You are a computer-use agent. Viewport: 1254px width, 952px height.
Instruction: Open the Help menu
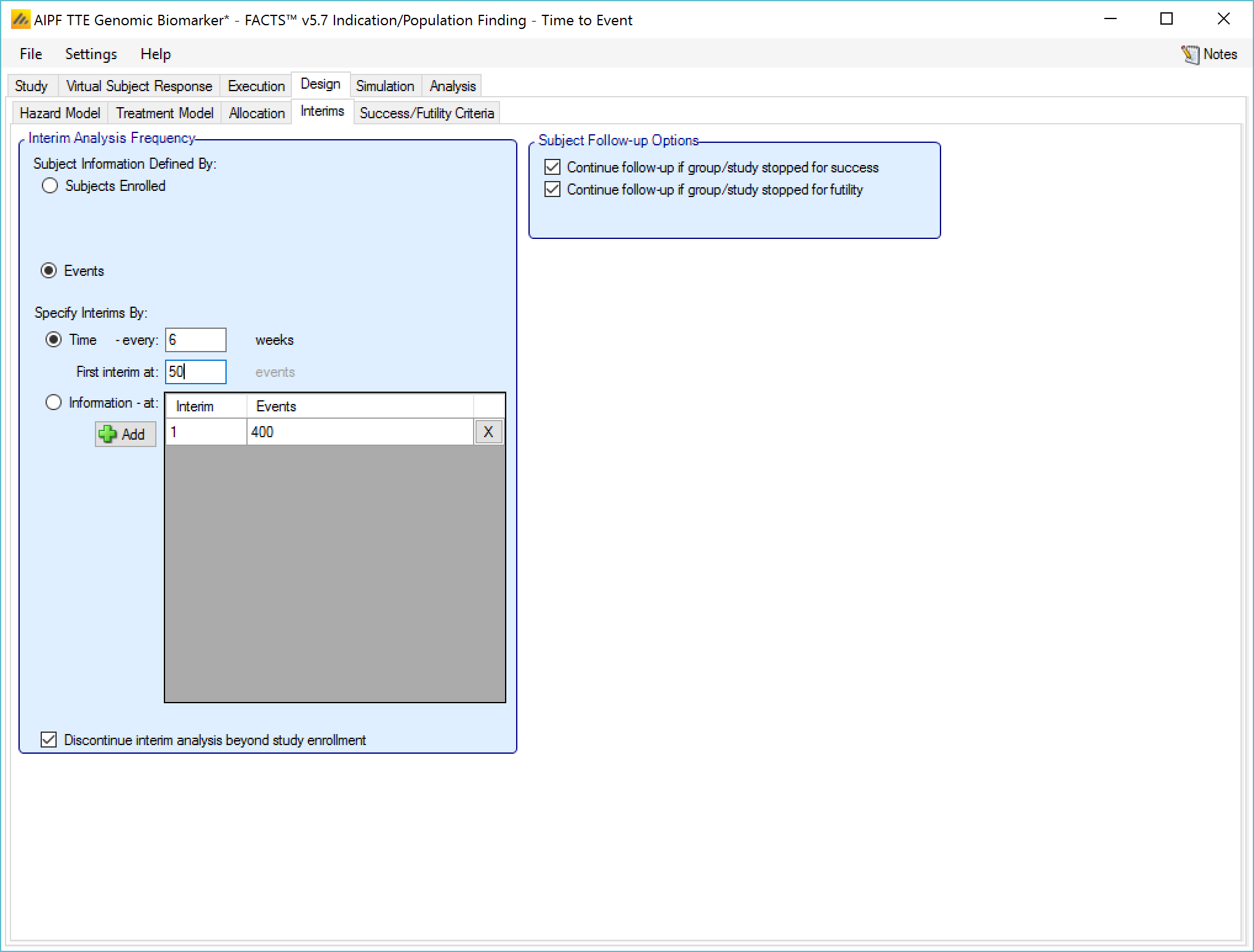click(x=155, y=54)
